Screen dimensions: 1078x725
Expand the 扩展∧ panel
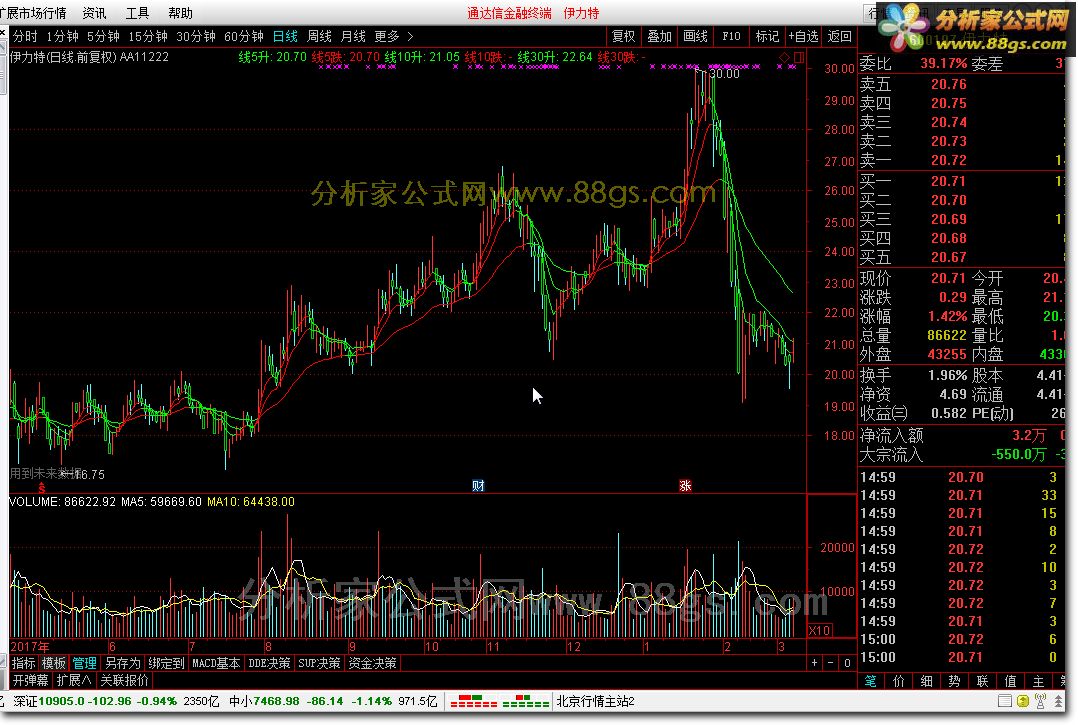(x=74, y=680)
